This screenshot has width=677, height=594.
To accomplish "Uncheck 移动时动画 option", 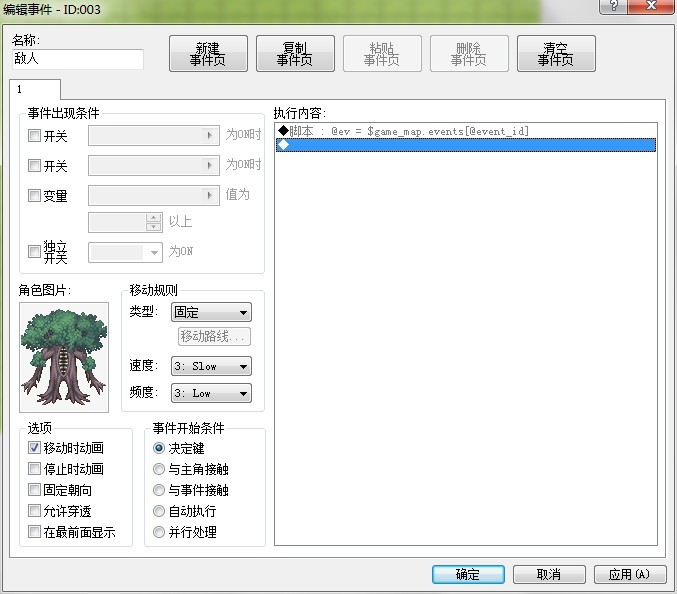I will point(34,448).
